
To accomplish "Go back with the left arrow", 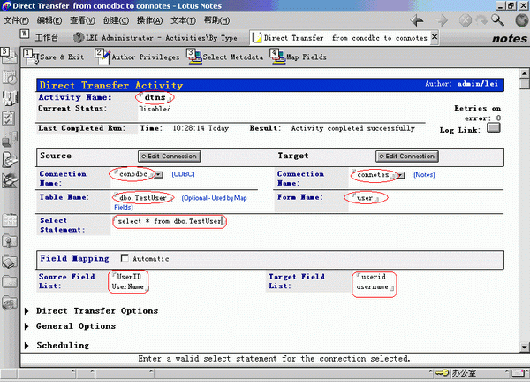I will pos(417,21).
